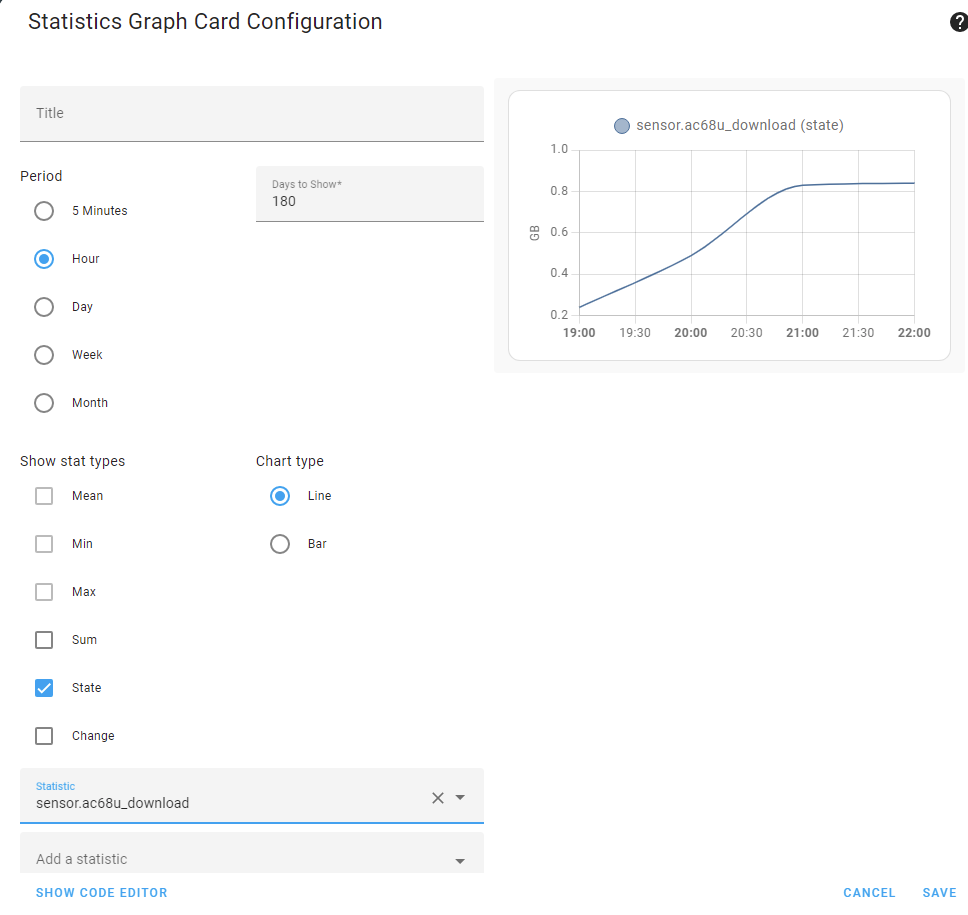Toggle the Change stat type
Viewport: 968px width, 915px height.
[44, 735]
